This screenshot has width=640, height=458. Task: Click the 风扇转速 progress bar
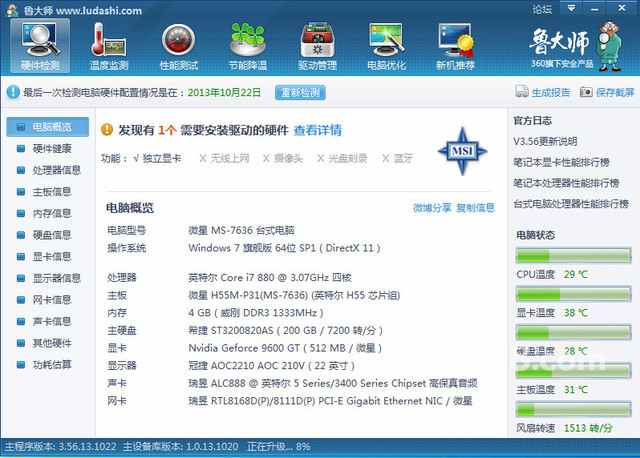(x=573, y=409)
